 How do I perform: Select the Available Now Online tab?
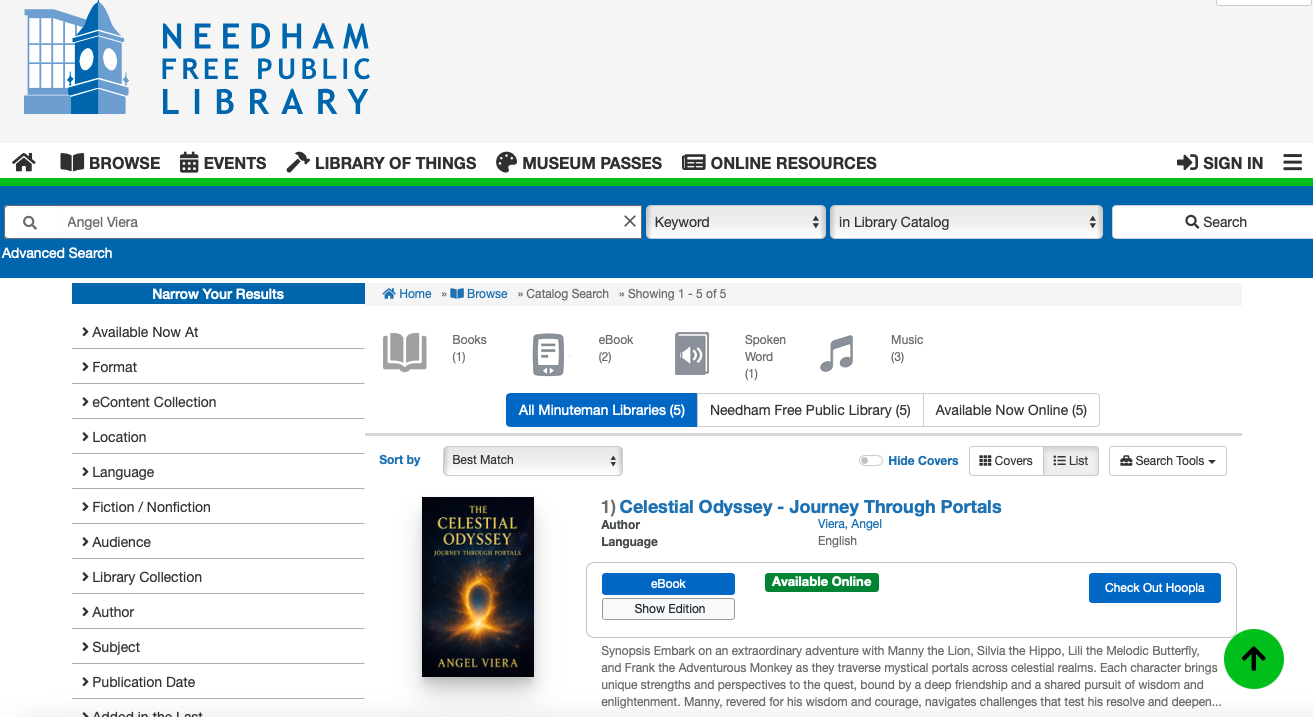click(x=1010, y=410)
